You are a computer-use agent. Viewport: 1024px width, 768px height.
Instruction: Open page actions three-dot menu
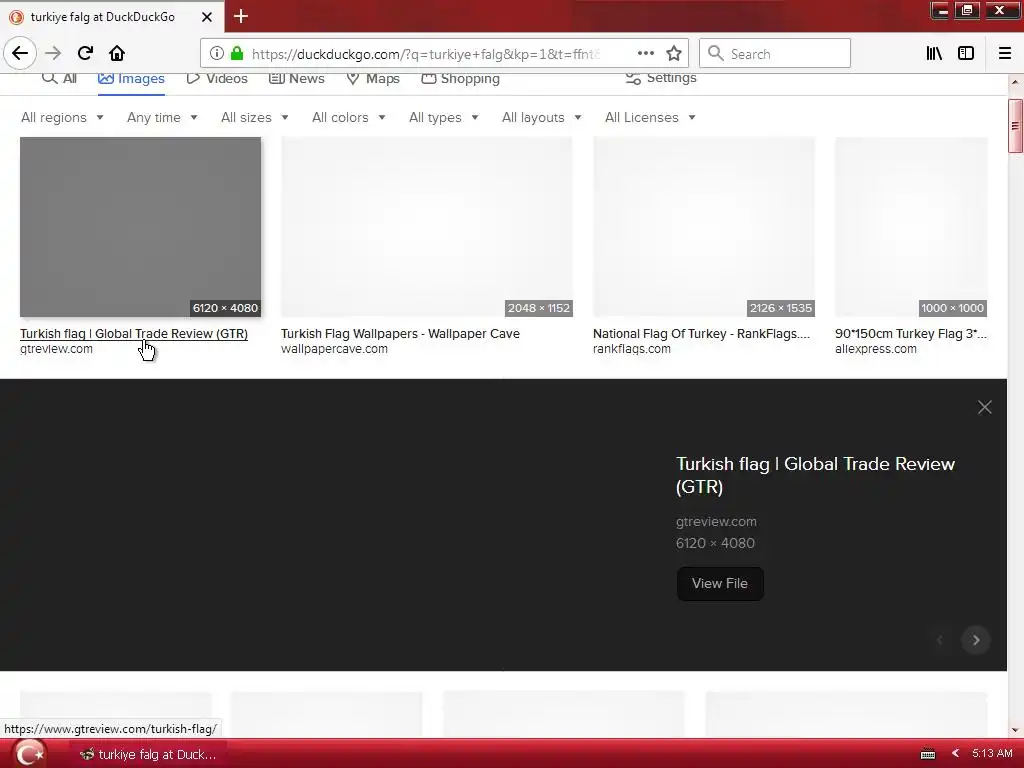click(x=645, y=53)
